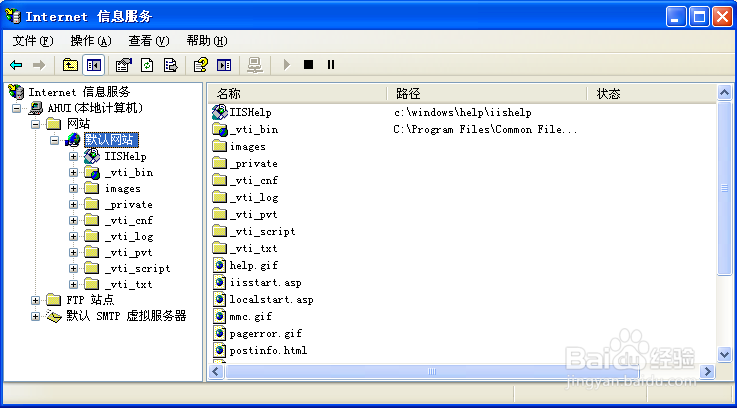Screen dimensions: 737x408
Task: Collapse the 网站 tree node
Action: [x=35, y=124]
